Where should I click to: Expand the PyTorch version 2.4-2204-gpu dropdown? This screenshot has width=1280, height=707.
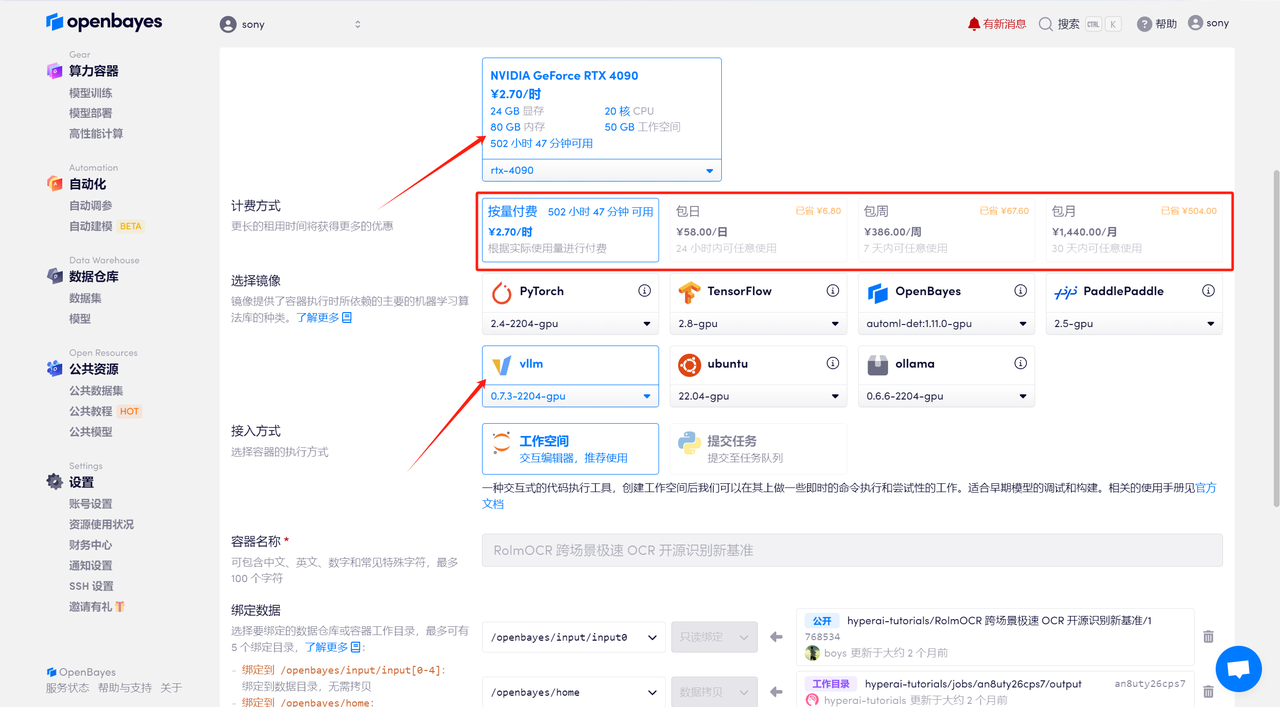pyautogui.click(x=569, y=323)
